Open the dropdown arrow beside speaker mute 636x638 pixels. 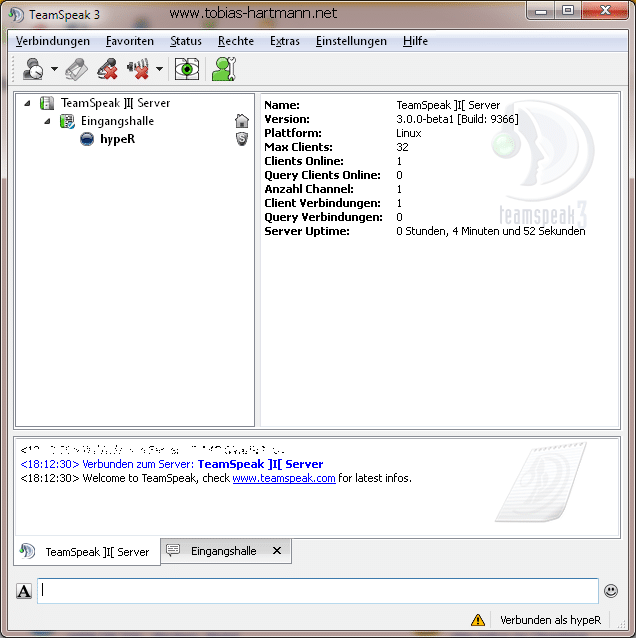160,69
